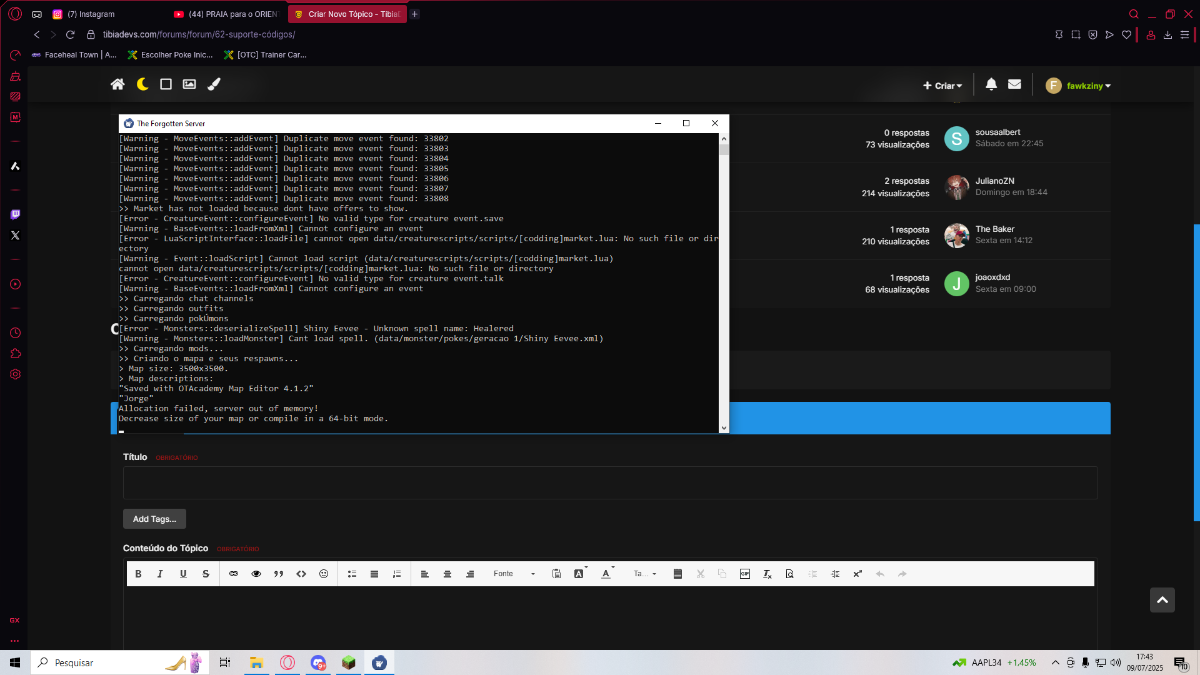The width and height of the screenshot is (1200, 675).
Task: Go to the forum home icon
Action: pos(118,85)
